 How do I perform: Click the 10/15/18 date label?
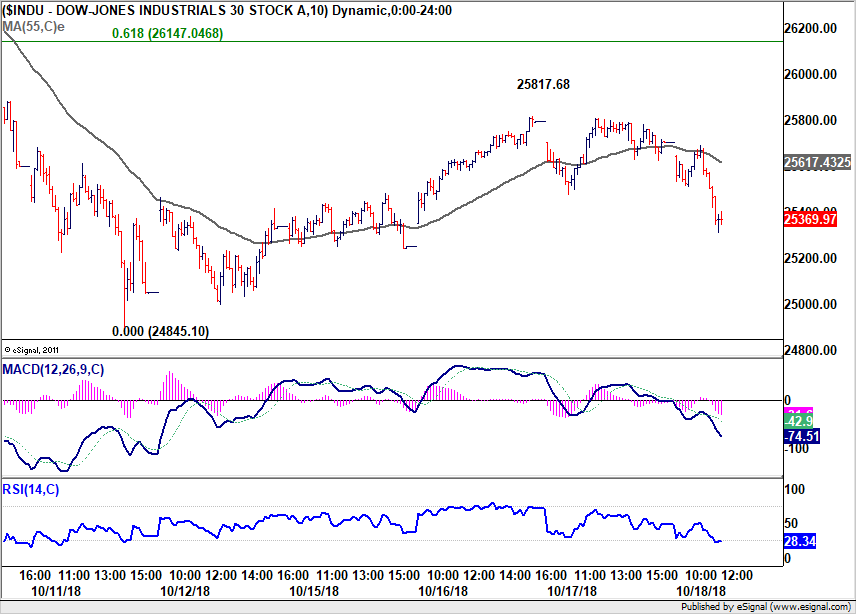tap(314, 591)
